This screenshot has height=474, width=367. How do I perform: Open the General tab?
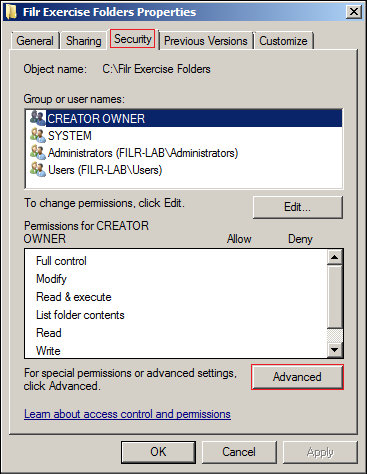[35, 41]
